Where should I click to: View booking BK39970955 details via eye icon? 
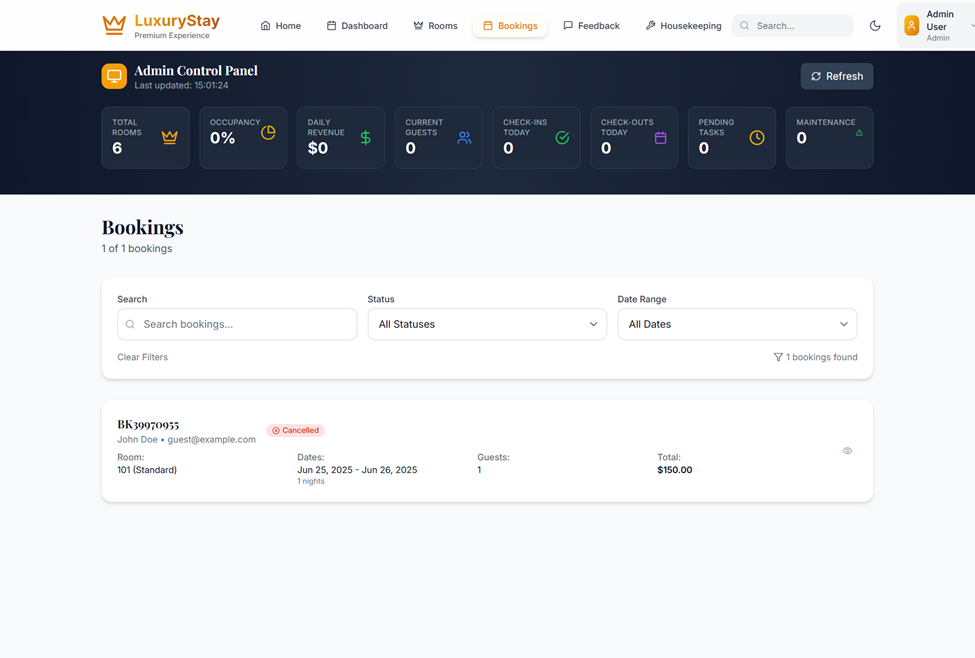tap(847, 451)
